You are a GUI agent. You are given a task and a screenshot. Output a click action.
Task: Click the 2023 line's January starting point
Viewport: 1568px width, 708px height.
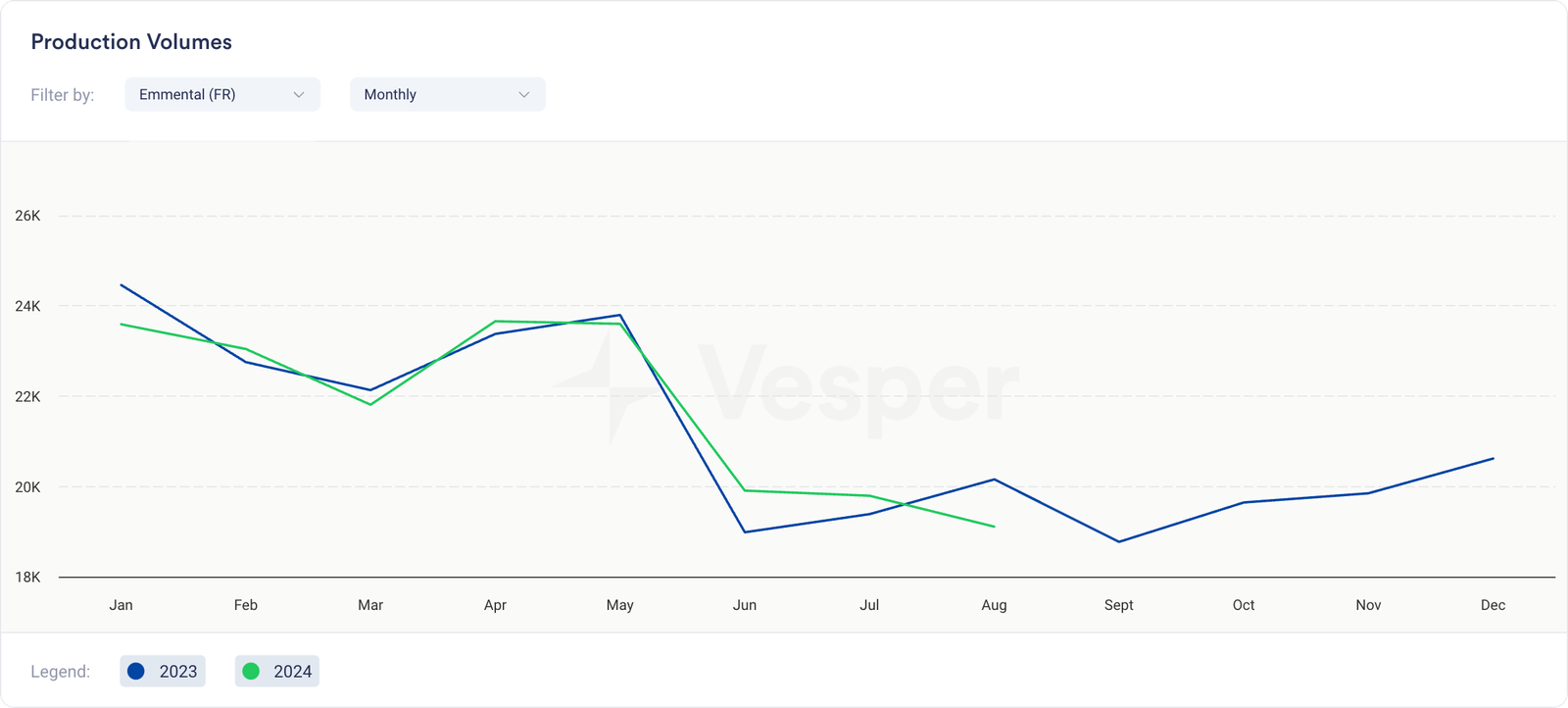tap(121, 285)
